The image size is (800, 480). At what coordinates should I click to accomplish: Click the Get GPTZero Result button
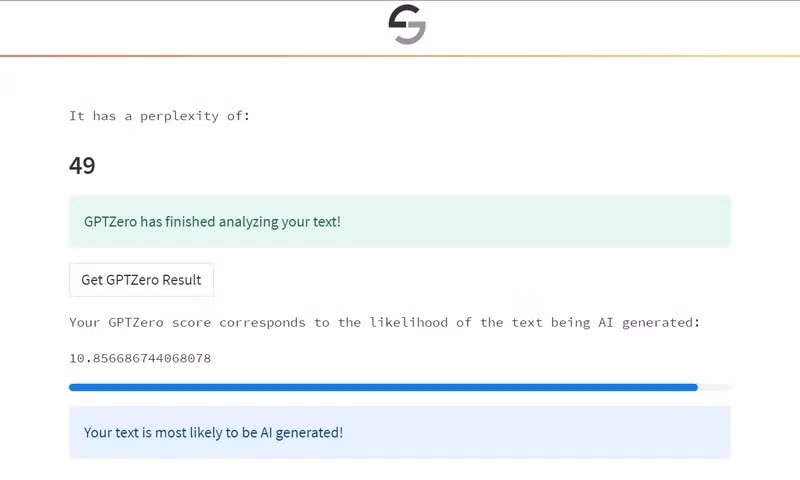pos(141,280)
